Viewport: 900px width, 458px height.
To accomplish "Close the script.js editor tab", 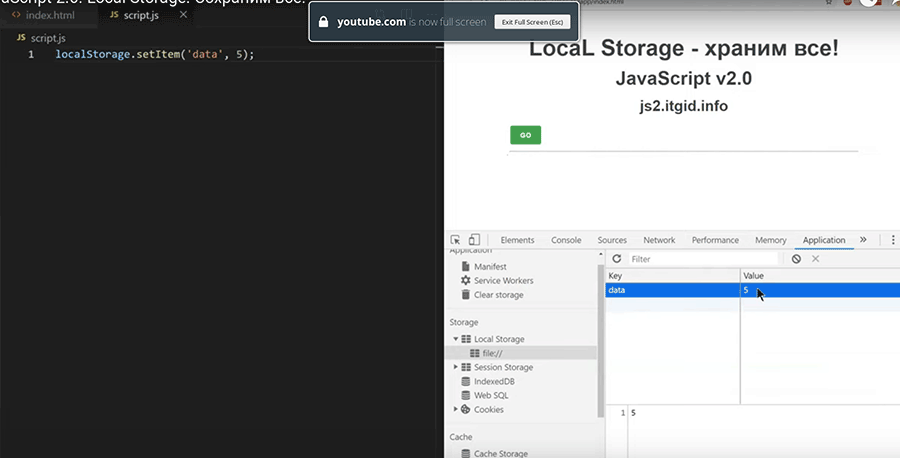I will [183, 16].
